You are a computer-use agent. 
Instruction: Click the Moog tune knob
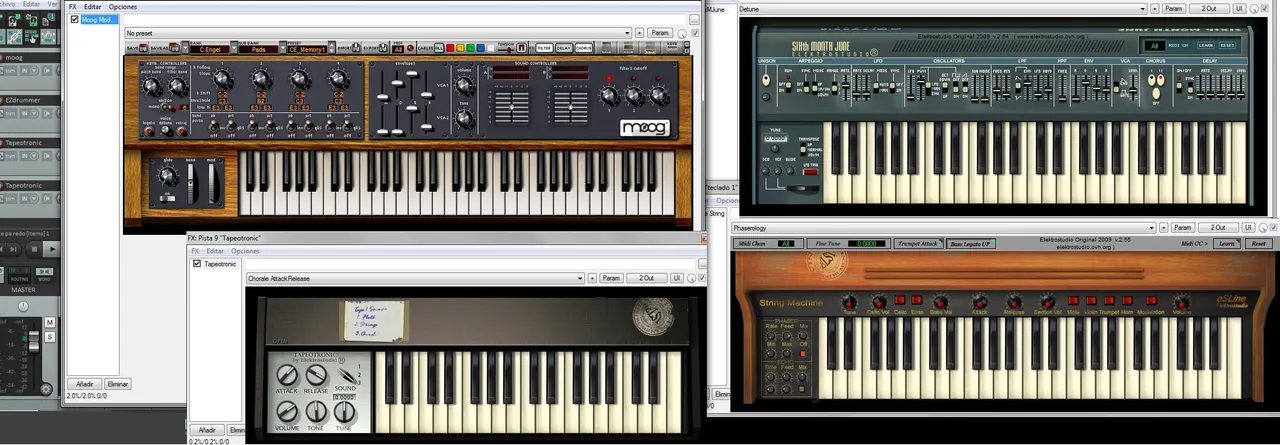click(x=464, y=119)
